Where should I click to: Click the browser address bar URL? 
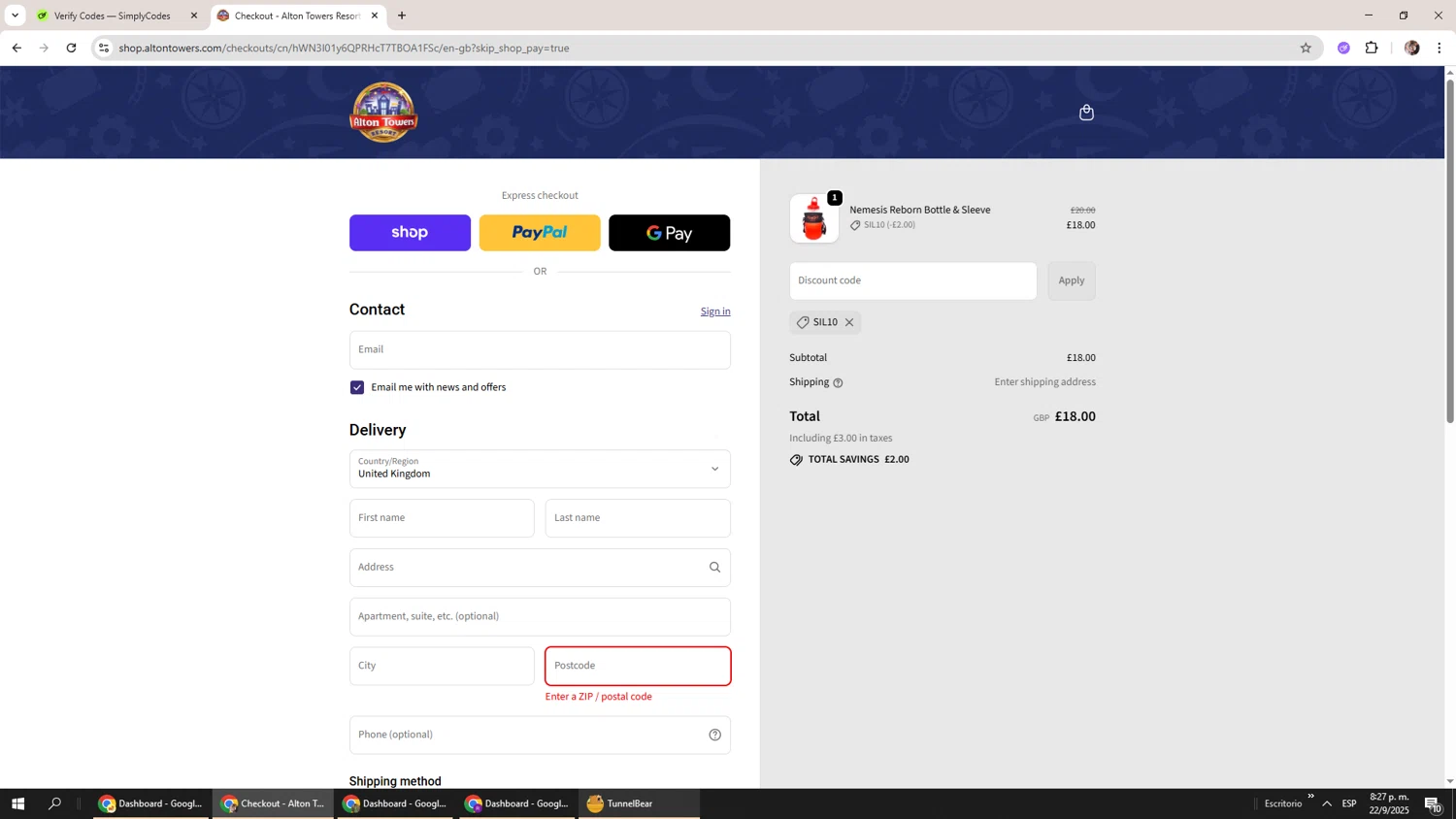[x=344, y=48]
